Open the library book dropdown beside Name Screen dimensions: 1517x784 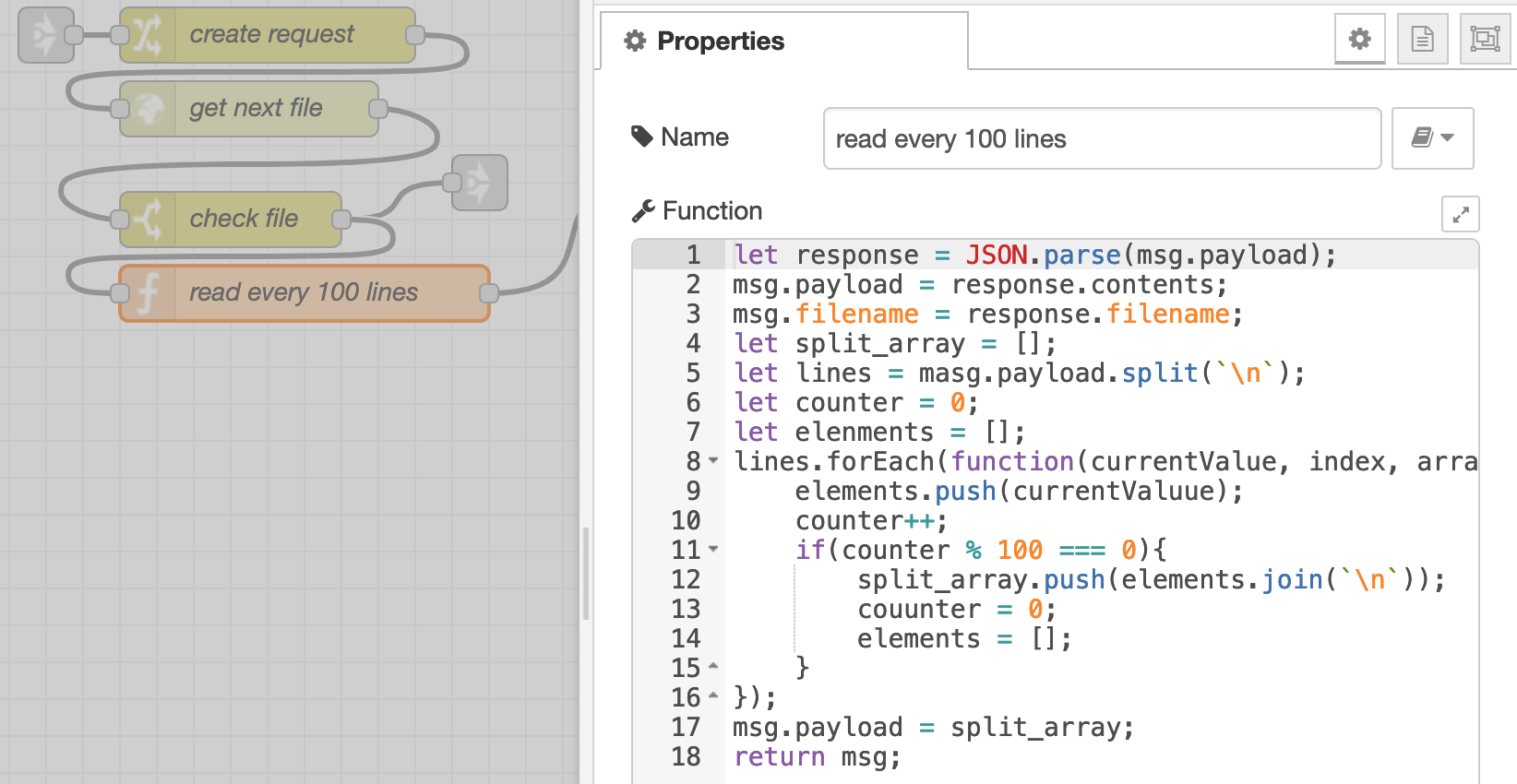click(x=1432, y=138)
